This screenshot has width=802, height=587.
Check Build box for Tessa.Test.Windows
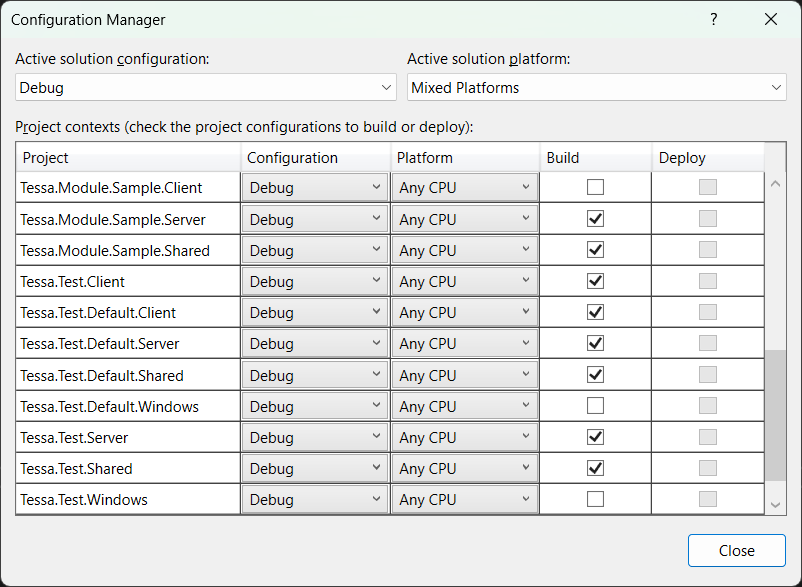[x=596, y=499]
